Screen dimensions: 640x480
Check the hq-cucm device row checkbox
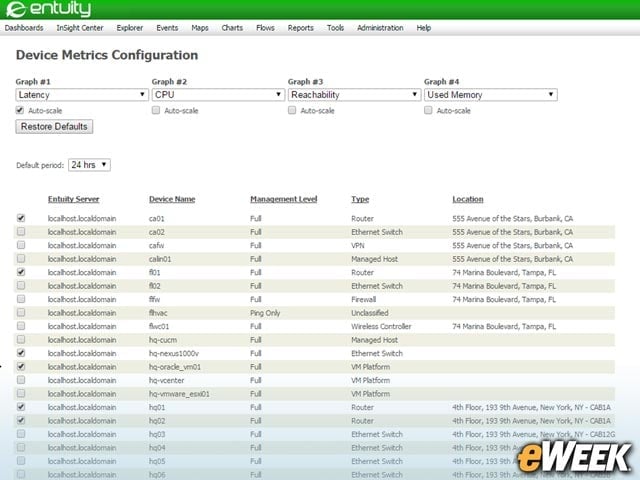pos(21,339)
